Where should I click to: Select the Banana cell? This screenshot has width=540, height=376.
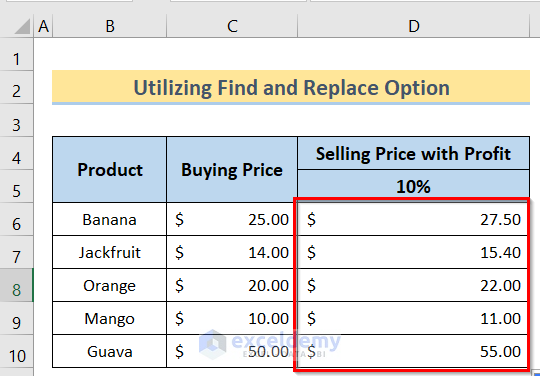[x=110, y=219]
